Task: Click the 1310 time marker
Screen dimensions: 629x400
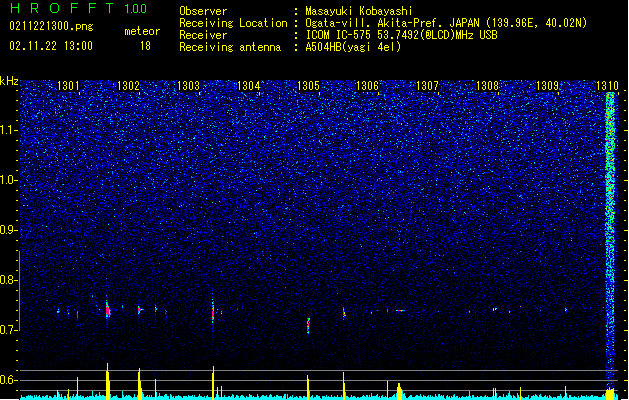Action: (x=607, y=85)
